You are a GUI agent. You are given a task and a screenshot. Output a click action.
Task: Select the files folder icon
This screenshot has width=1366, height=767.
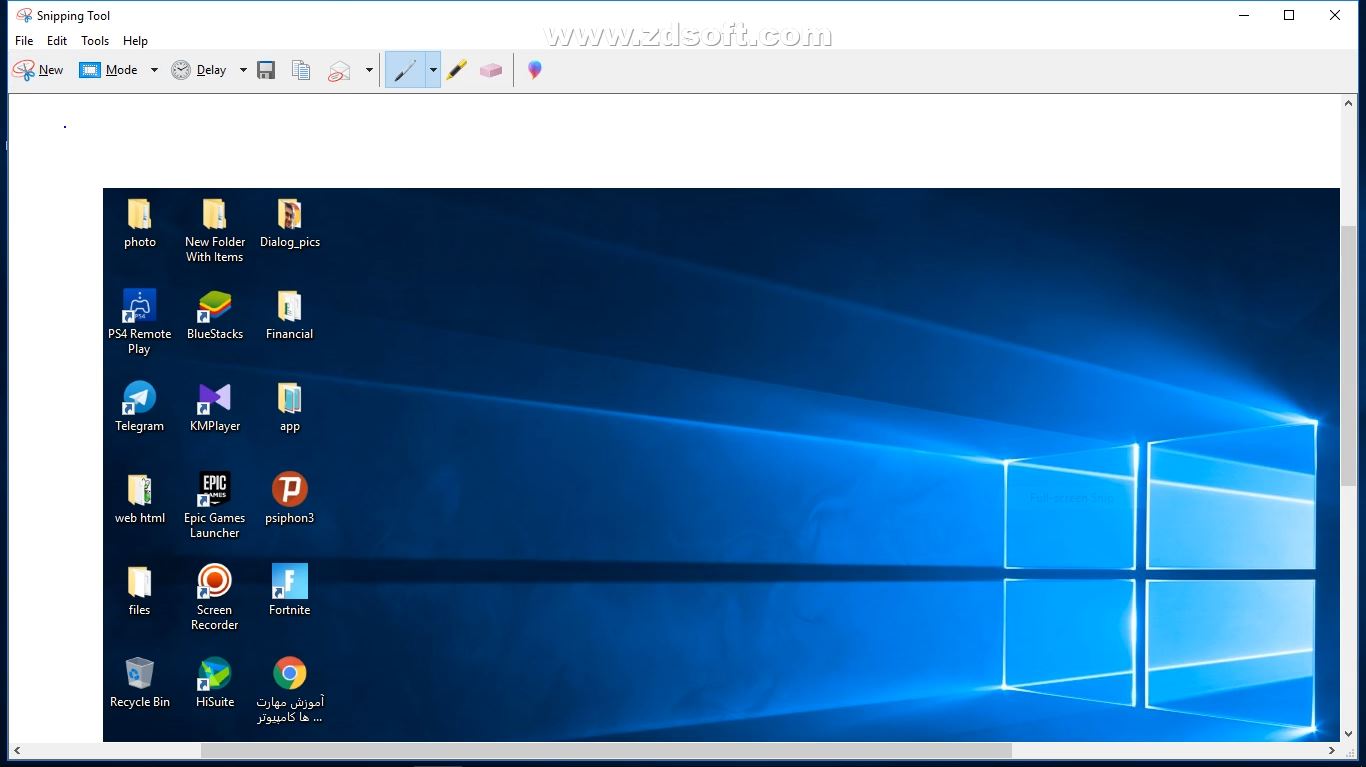pyautogui.click(x=140, y=591)
